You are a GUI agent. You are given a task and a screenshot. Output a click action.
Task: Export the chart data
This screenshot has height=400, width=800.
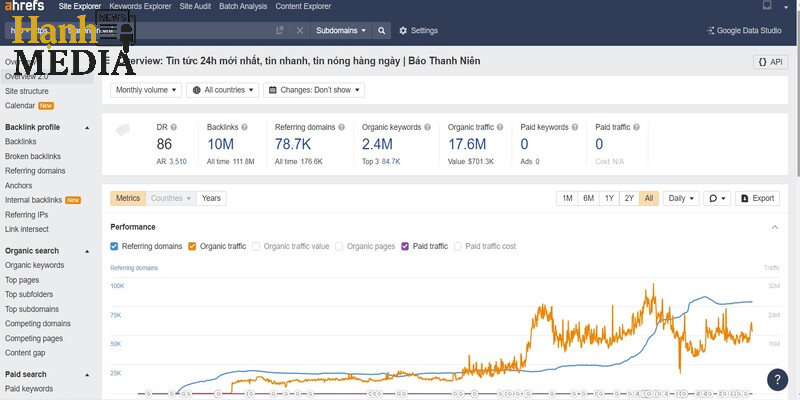click(758, 198)
